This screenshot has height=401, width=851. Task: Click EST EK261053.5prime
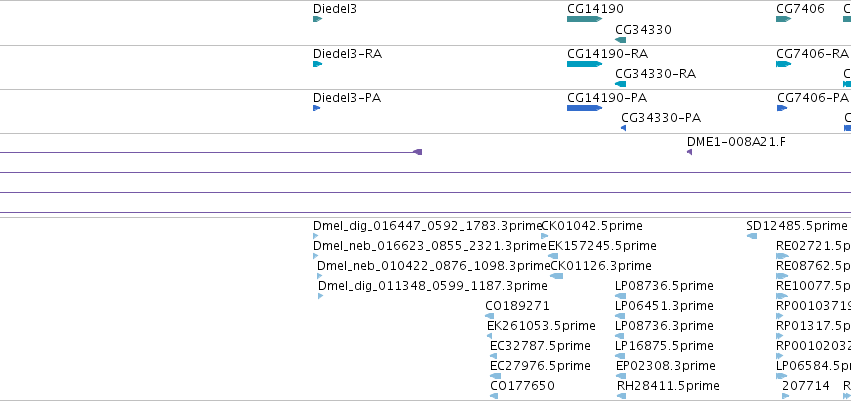pos(541,326)
